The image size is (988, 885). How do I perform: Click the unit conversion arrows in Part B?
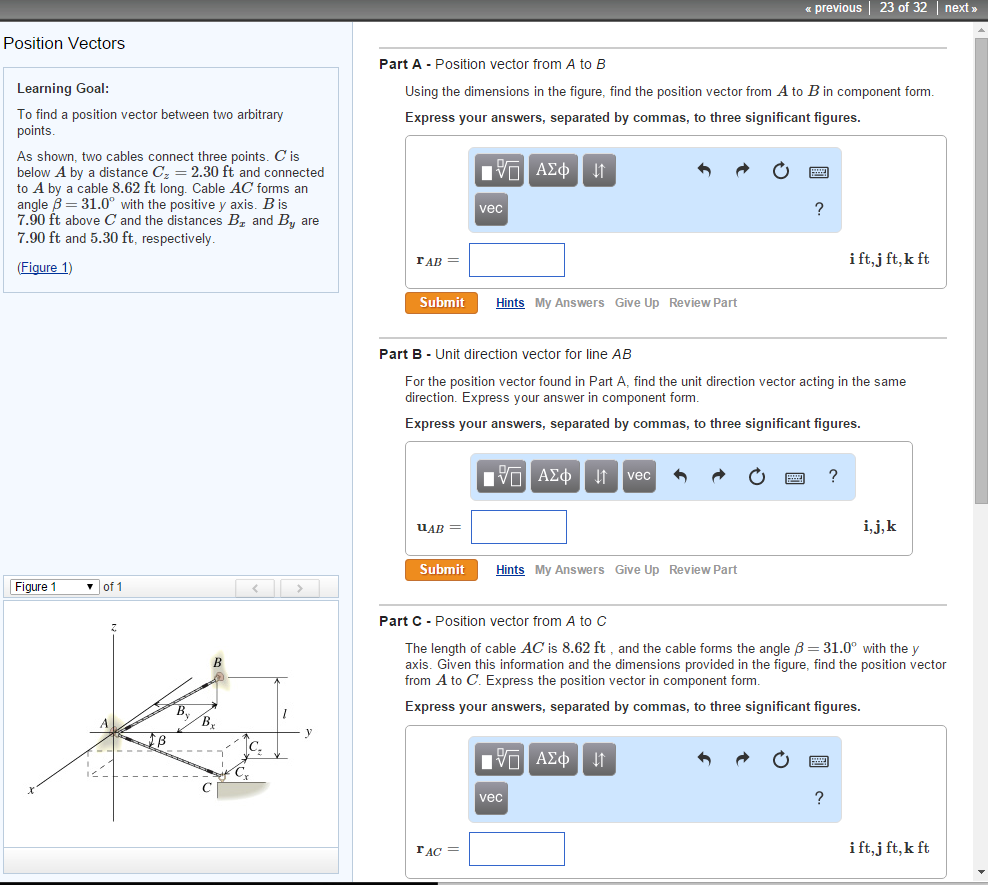(x=601, y=476)
